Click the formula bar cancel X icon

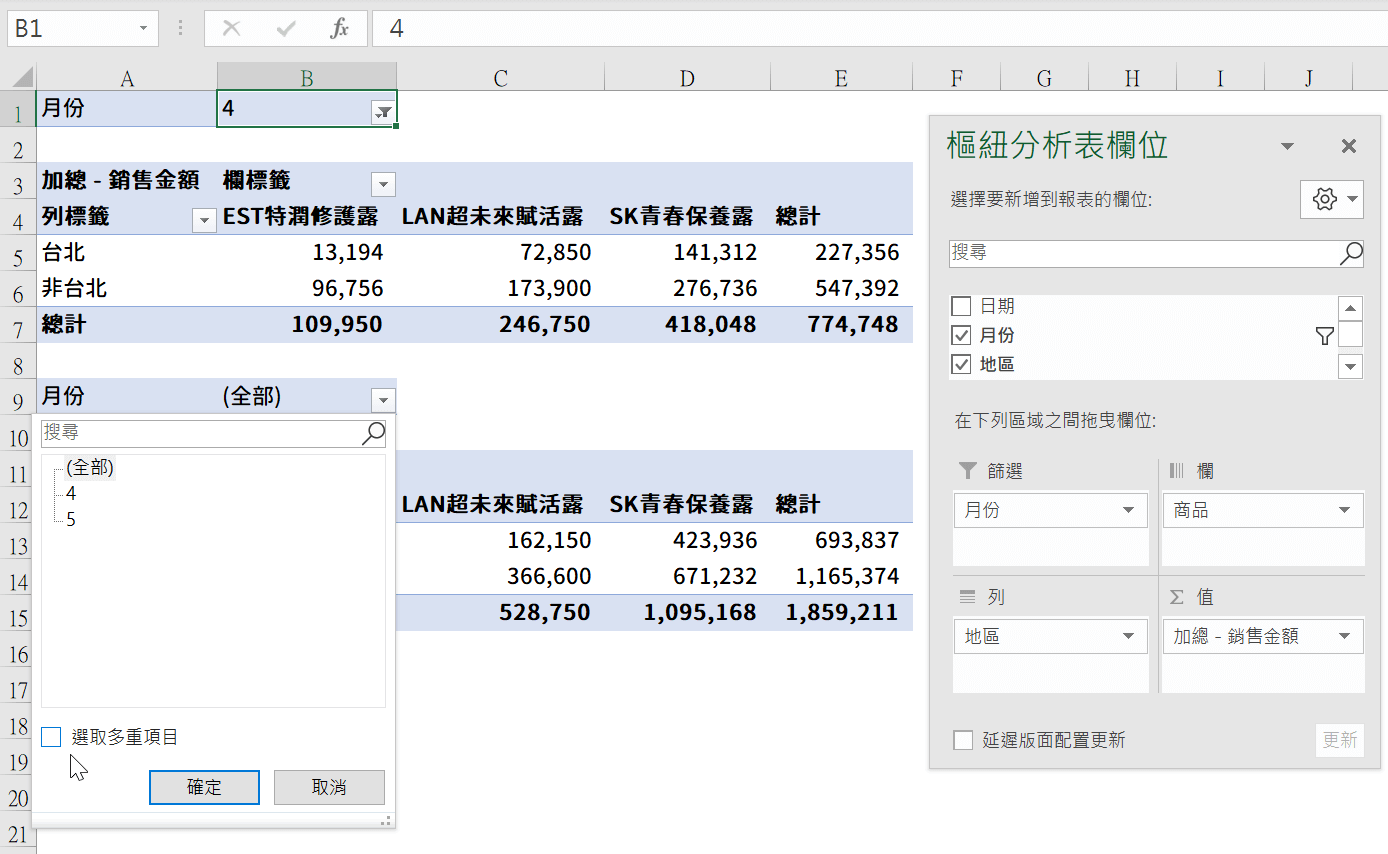pyautogui.click(x=231, y=29)
